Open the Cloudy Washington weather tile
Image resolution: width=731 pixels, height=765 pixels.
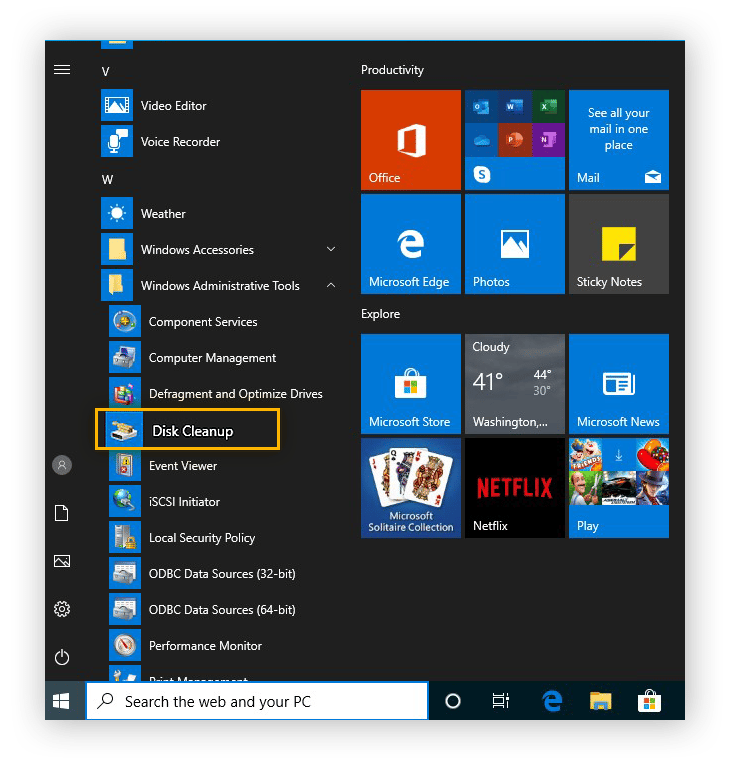click(x=515, y=384)
